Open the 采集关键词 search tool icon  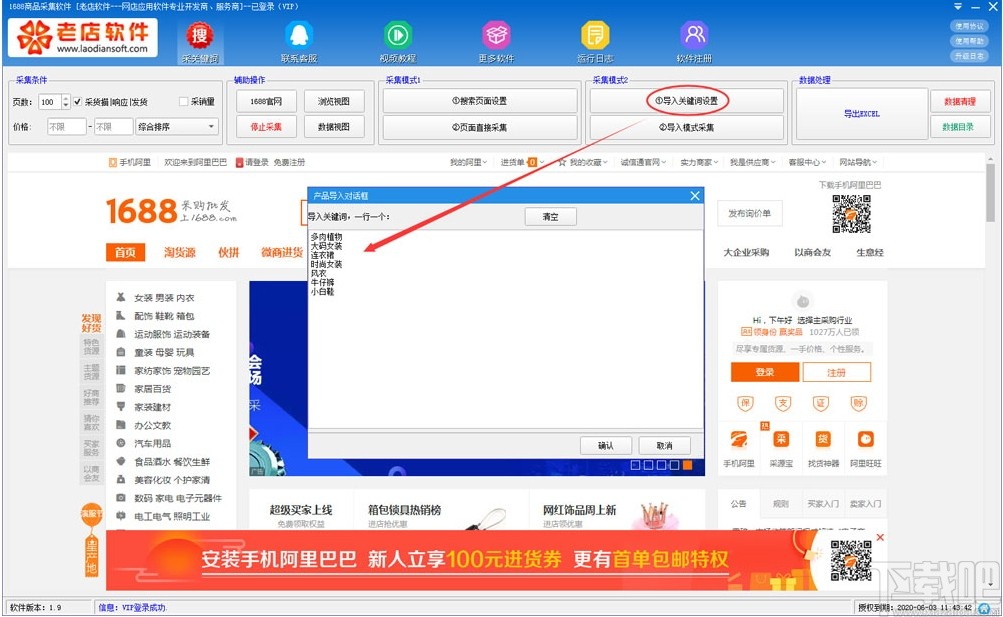(199, 38)
